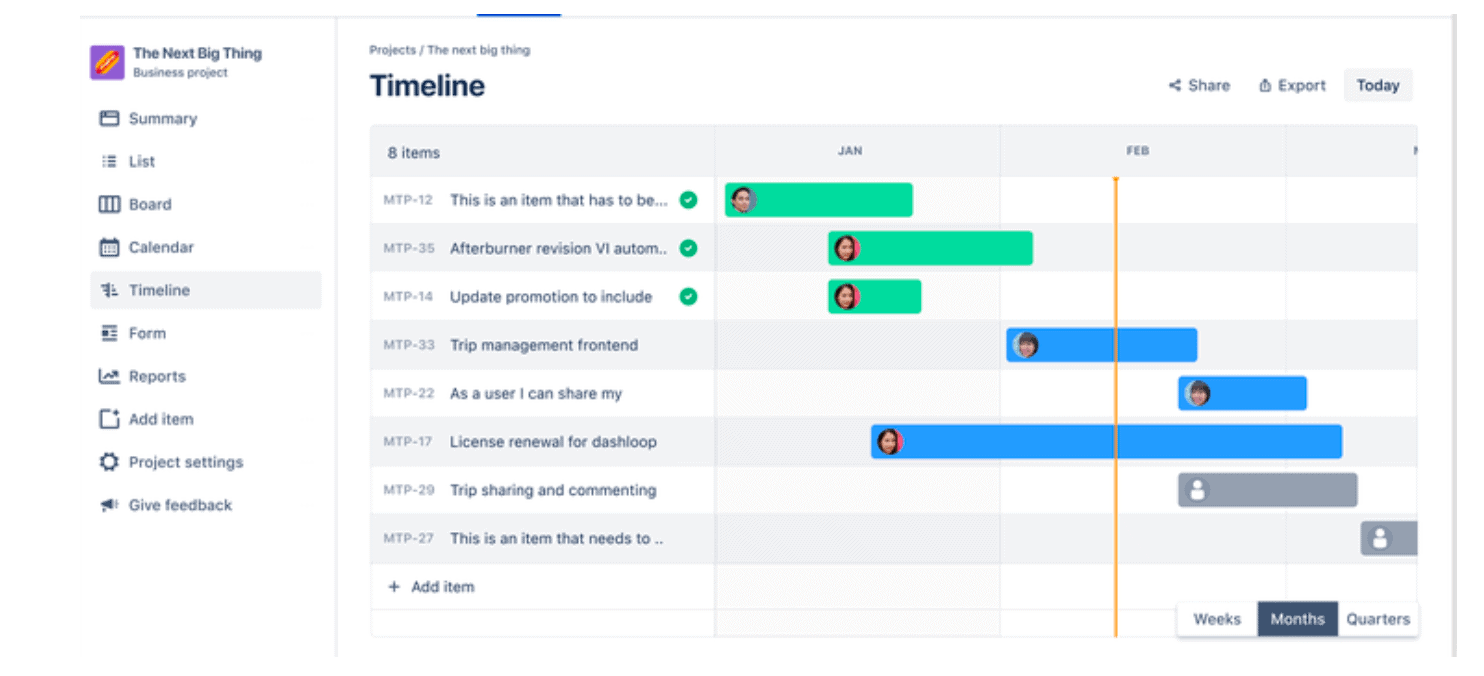The image size is (1484, 676).
Task: Switch timeline zoom to Weeks
Action: pos(1218,619)
